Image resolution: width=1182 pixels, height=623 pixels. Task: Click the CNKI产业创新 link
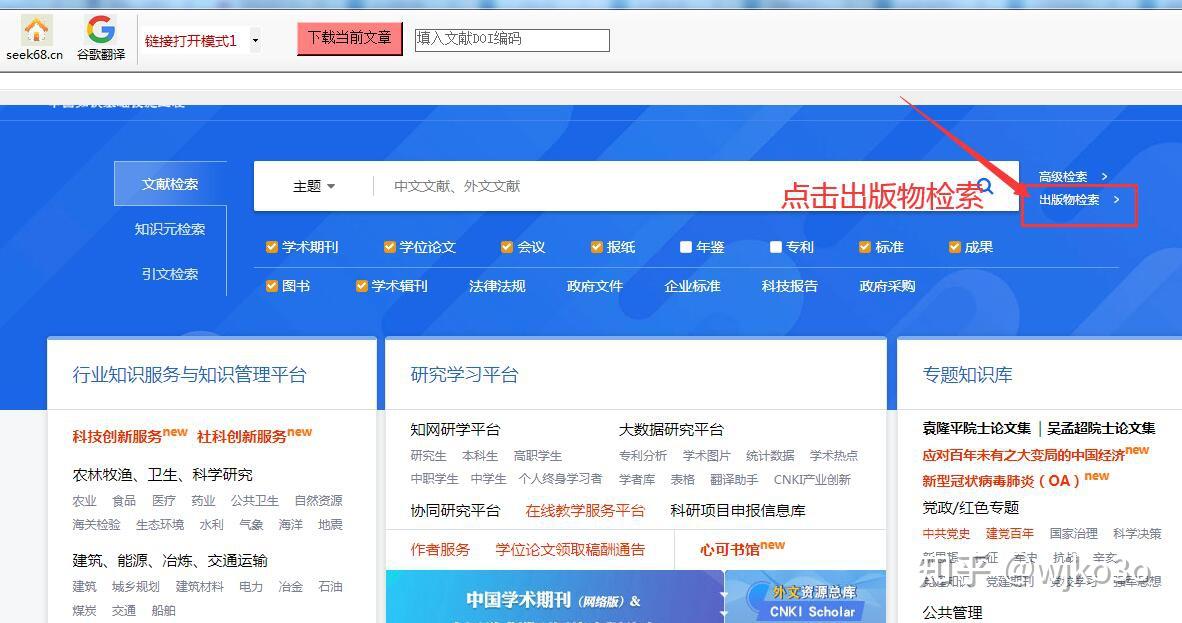(812, 480)
